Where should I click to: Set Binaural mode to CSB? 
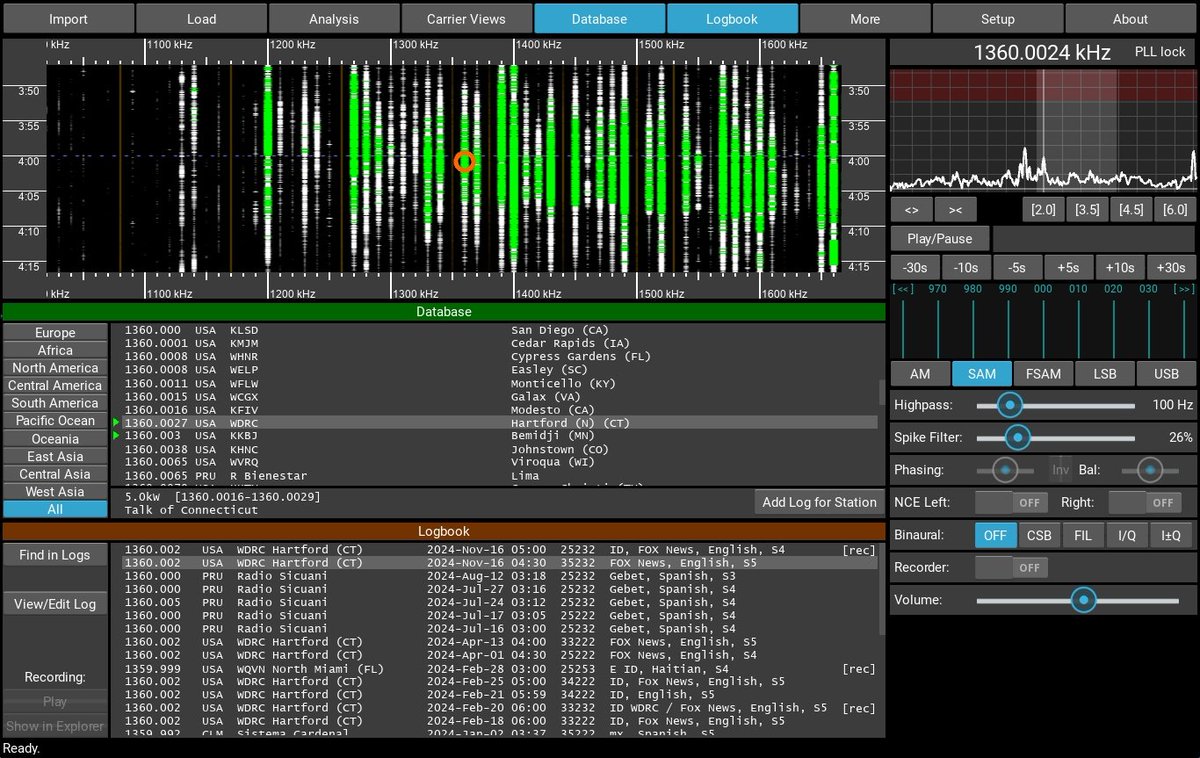(1039, 535)
